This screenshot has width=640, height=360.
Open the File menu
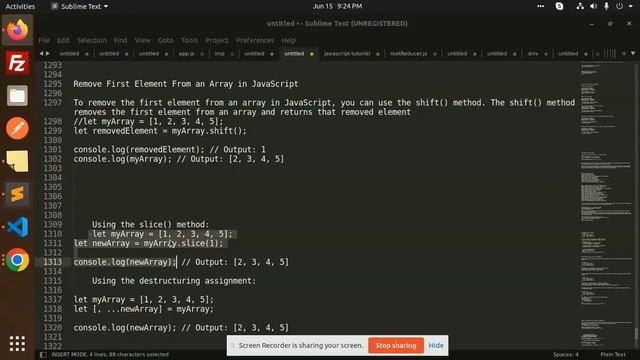(x=44, y=40)
